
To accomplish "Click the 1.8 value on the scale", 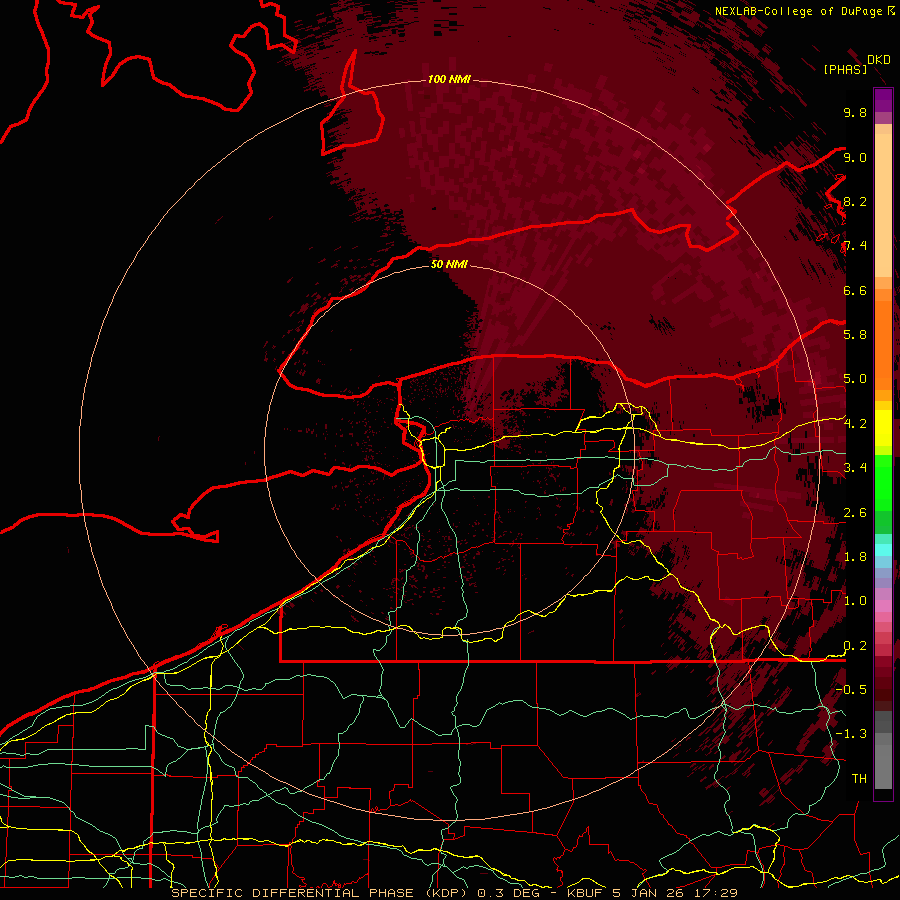I will click(855, 557).
